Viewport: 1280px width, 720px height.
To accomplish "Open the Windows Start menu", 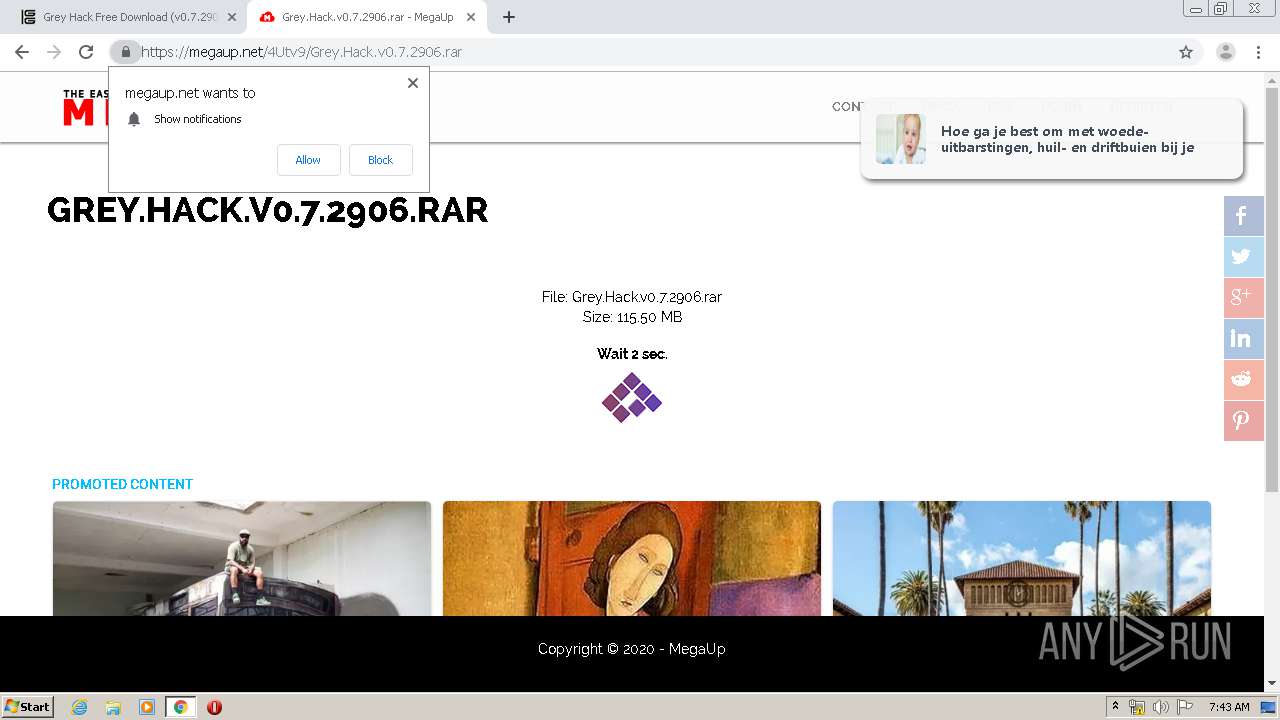I will tap(28, 706).
